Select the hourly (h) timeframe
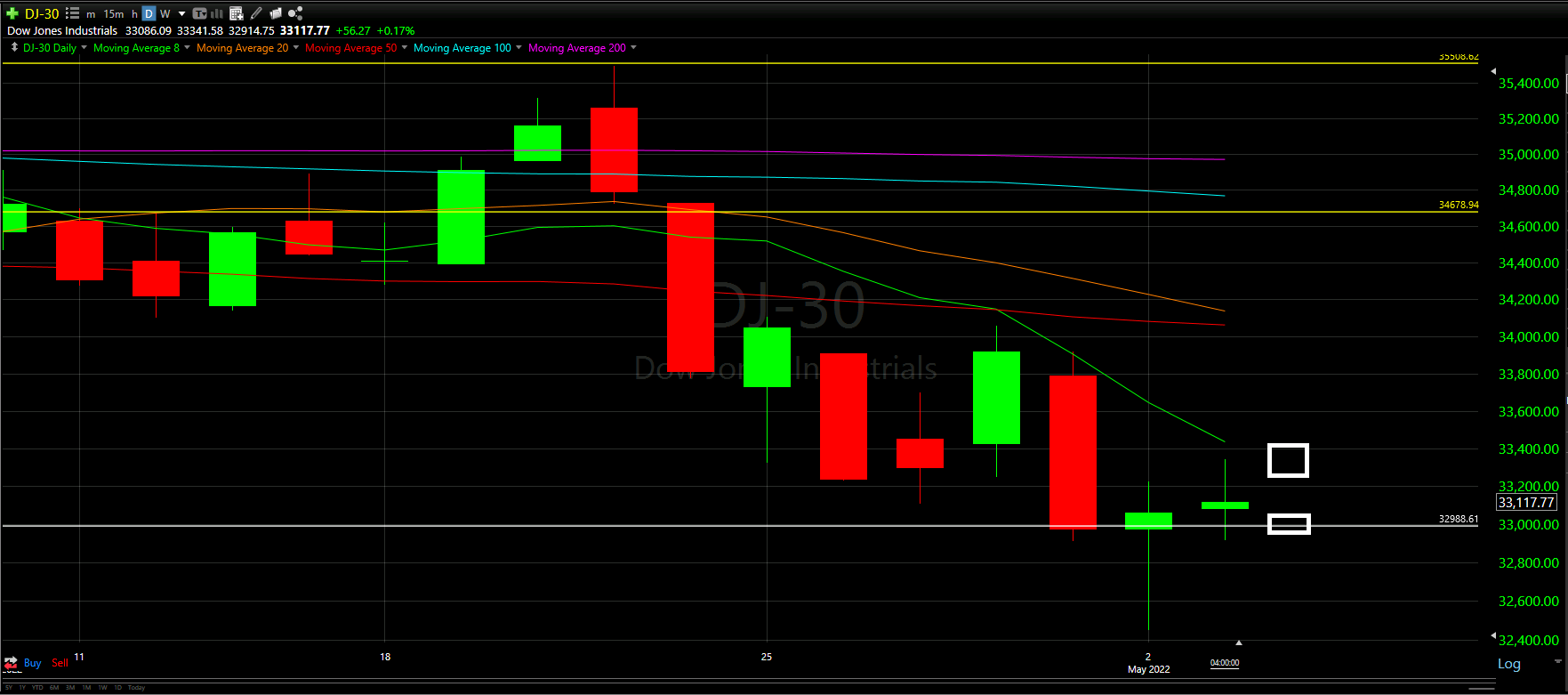1568x695 pixels. point(134,14)
